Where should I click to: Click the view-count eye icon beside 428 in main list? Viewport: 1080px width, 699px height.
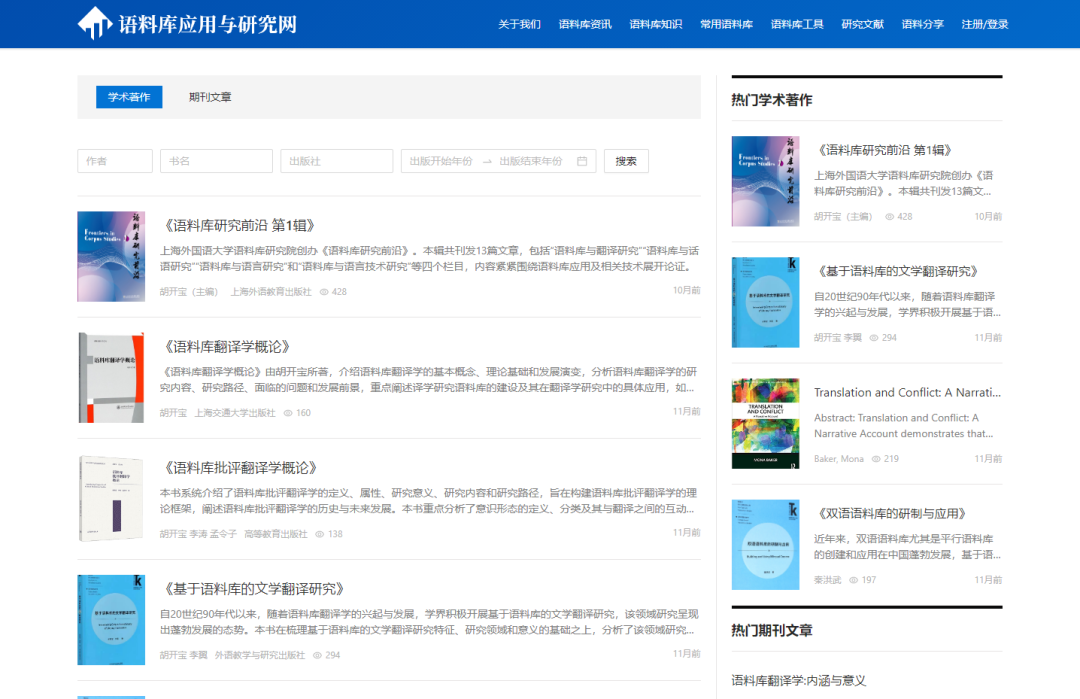coord(324,292)
